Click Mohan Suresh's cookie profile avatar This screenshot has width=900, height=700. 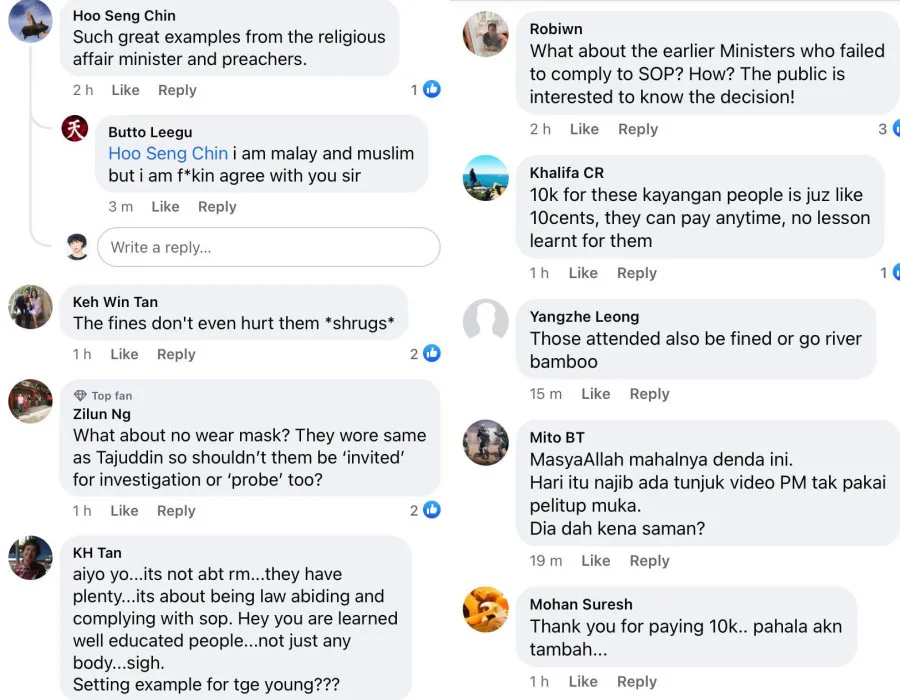(x=486, y=609)
